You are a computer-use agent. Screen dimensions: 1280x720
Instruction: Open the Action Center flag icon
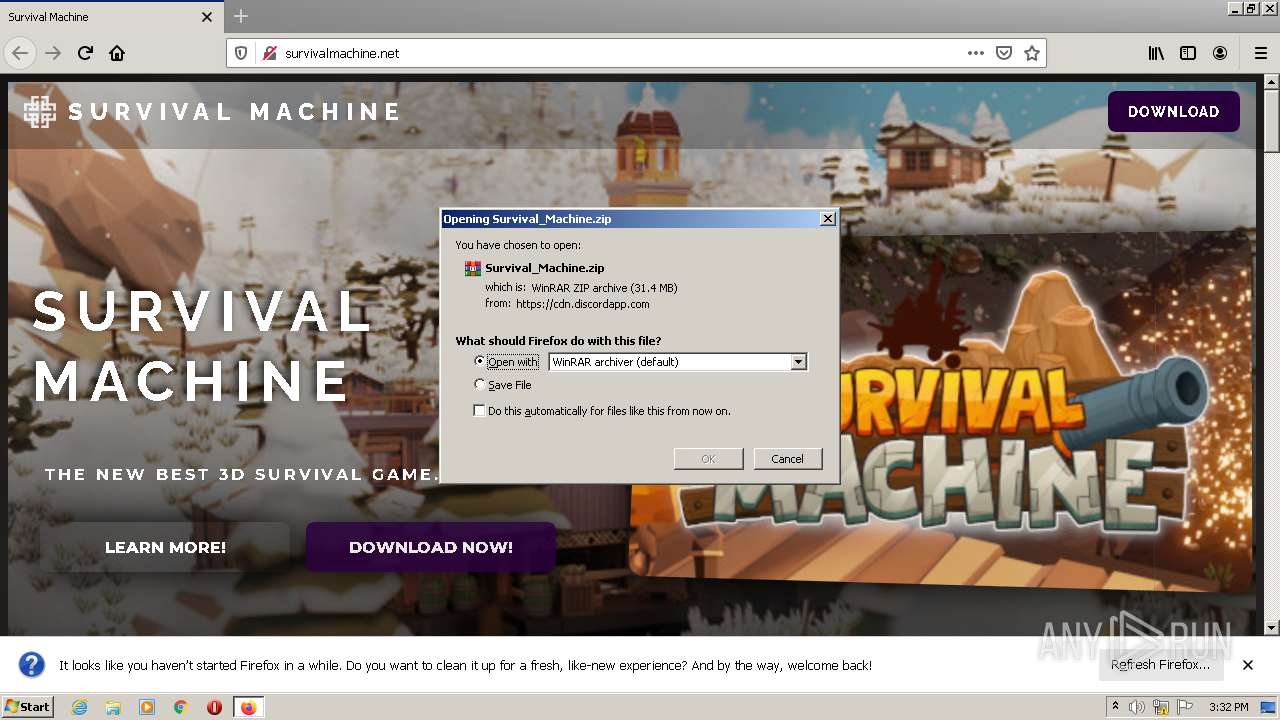coord(1185,707)
